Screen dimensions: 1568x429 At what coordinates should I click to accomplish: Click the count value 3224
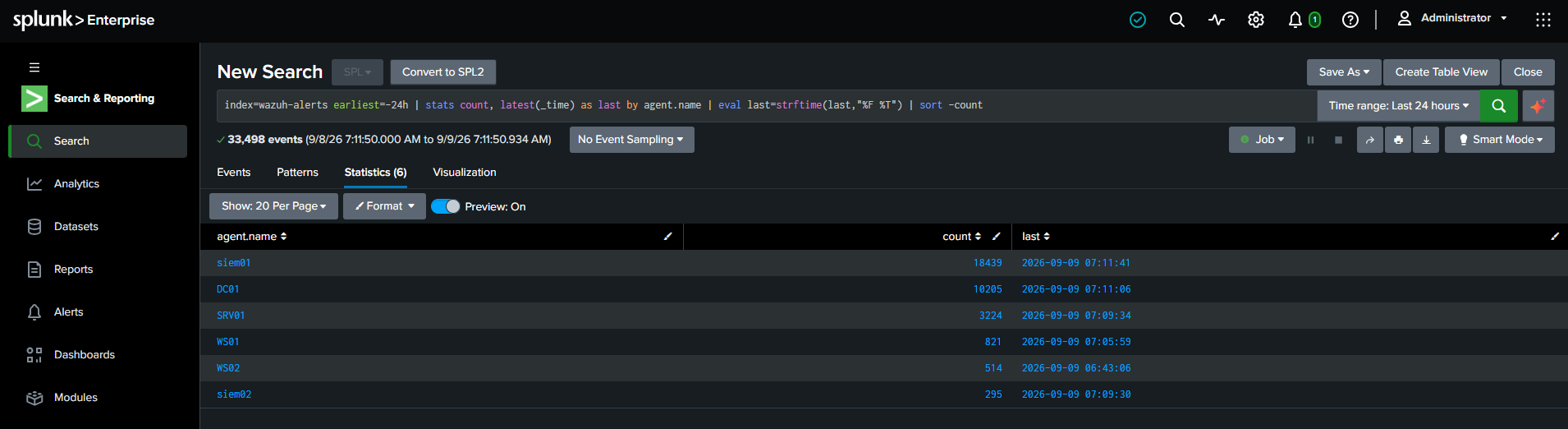click(991, 316)
